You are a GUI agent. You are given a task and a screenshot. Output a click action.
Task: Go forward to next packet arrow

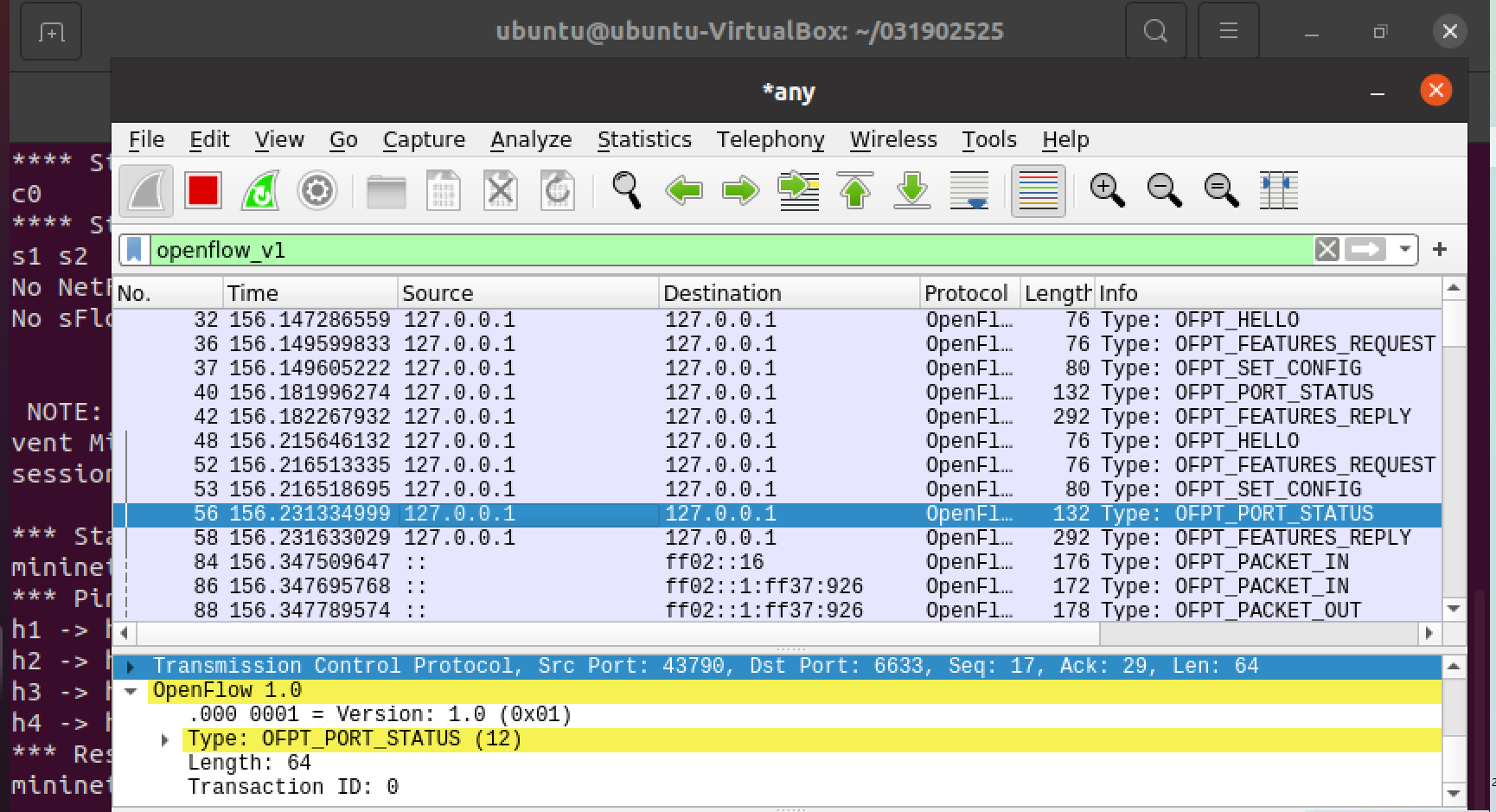741,191
